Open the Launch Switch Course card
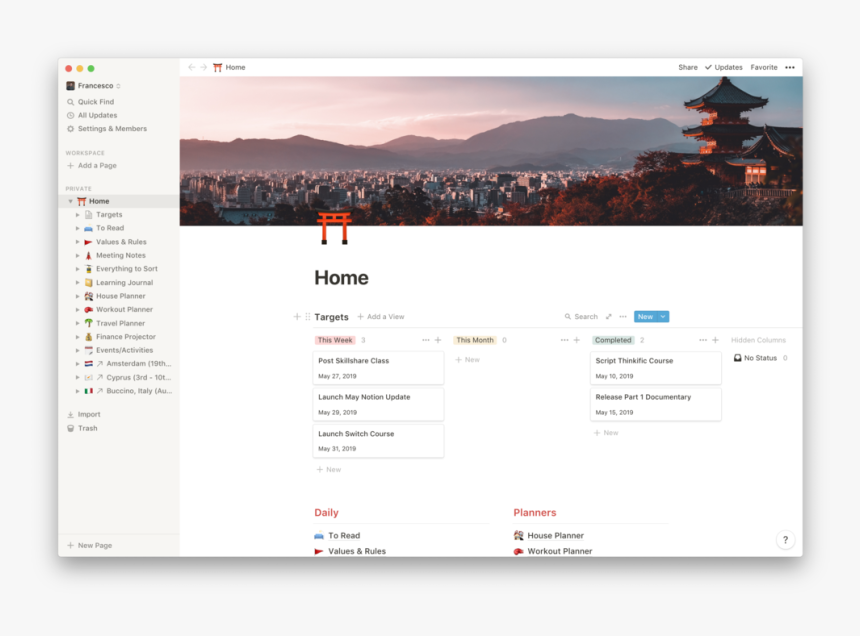 [x=378, y=441]
